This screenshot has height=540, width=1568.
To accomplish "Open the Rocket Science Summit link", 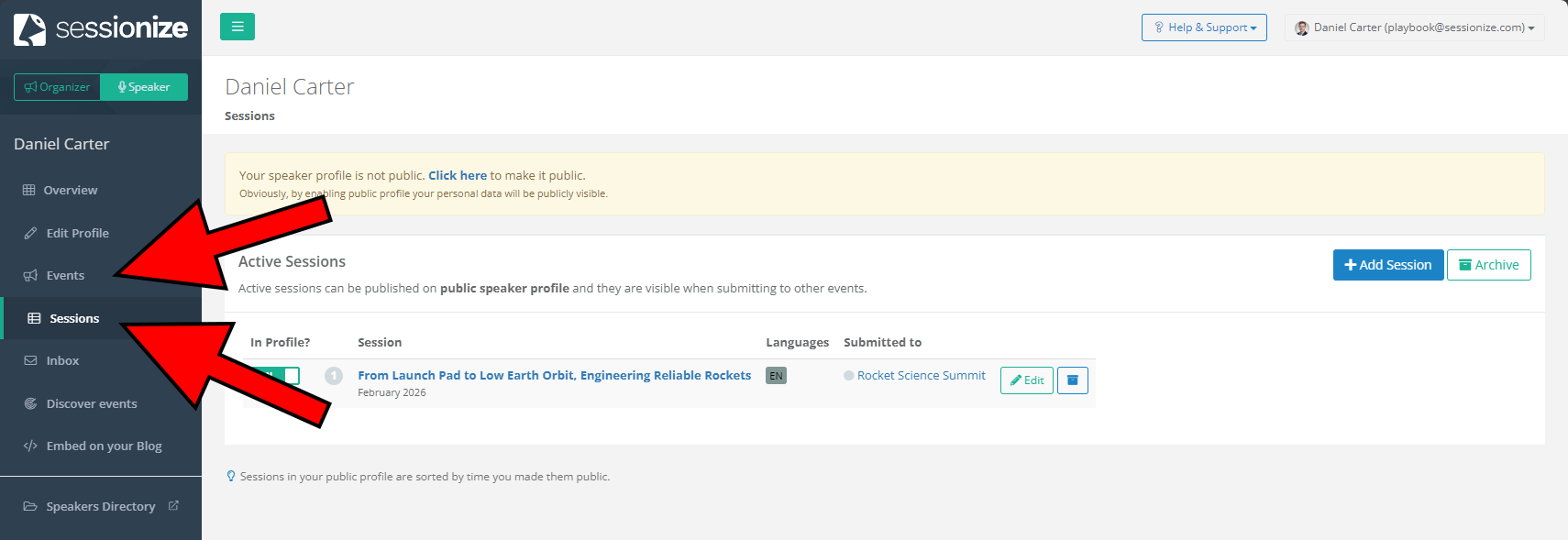I will click(x=921, y=376).
